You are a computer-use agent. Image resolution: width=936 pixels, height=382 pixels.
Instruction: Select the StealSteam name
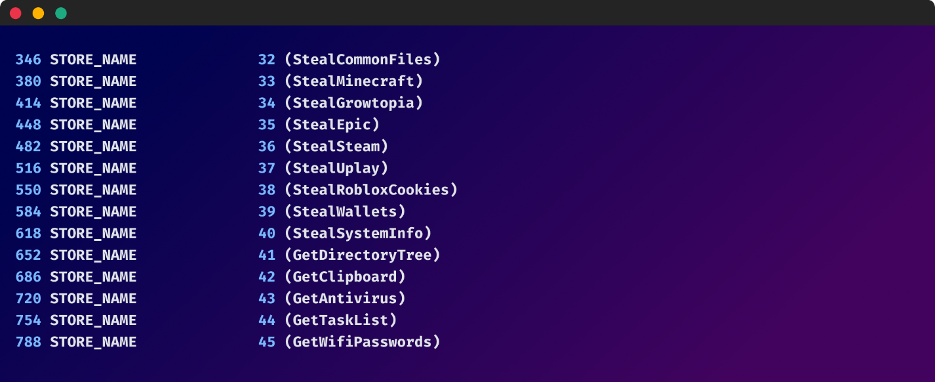pos(336,146)
